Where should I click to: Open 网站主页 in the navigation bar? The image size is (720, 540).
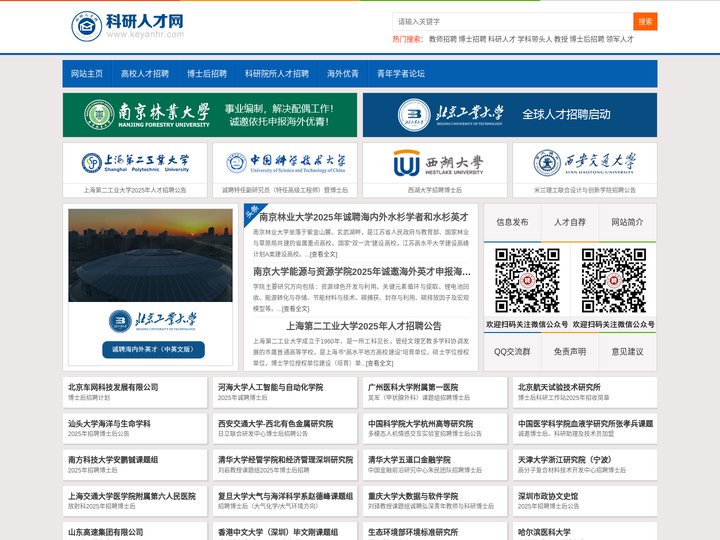coord(87,73)
